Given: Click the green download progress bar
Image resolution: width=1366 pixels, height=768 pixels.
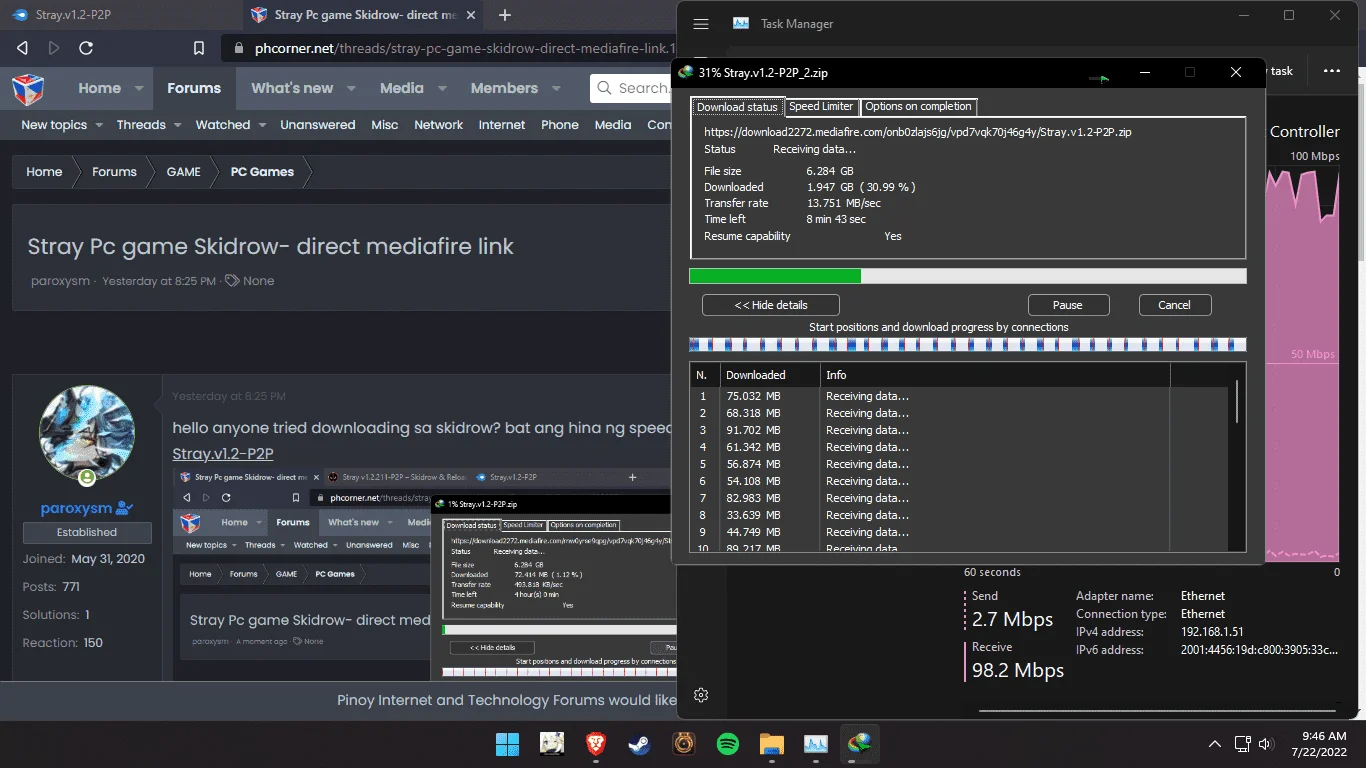Looking at the screenshot, I should click(968, 276).
